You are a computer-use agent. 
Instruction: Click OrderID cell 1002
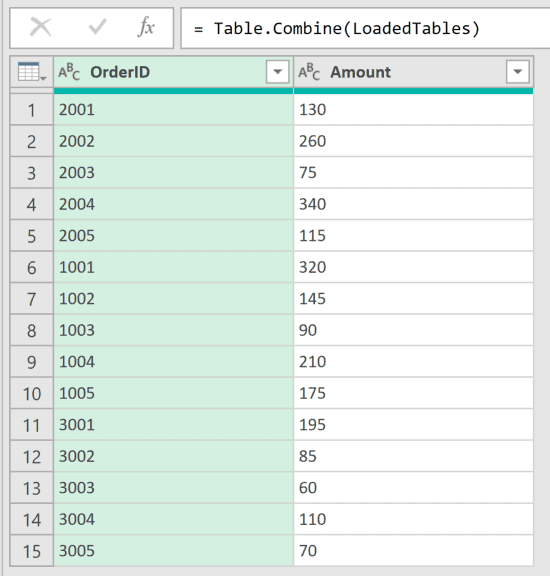click(x=173, y=299)
